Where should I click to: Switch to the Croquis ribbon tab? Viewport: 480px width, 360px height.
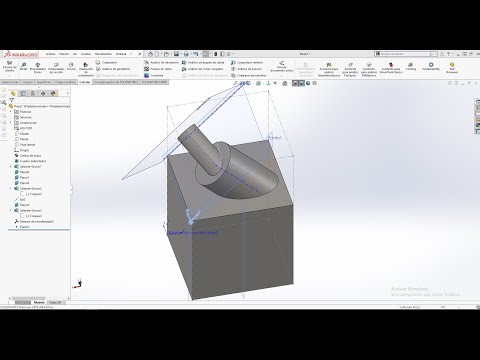pyautogui.click(x=27, y=82)
